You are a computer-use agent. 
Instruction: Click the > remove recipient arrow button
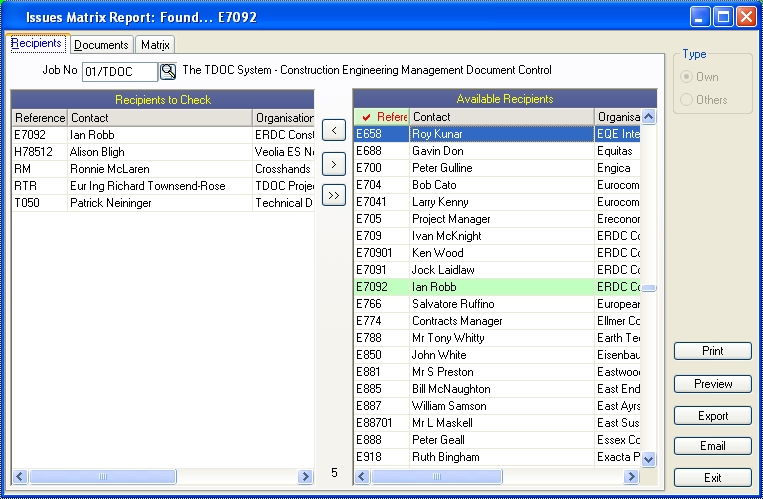pyautogui.click(x=334, y=164)
